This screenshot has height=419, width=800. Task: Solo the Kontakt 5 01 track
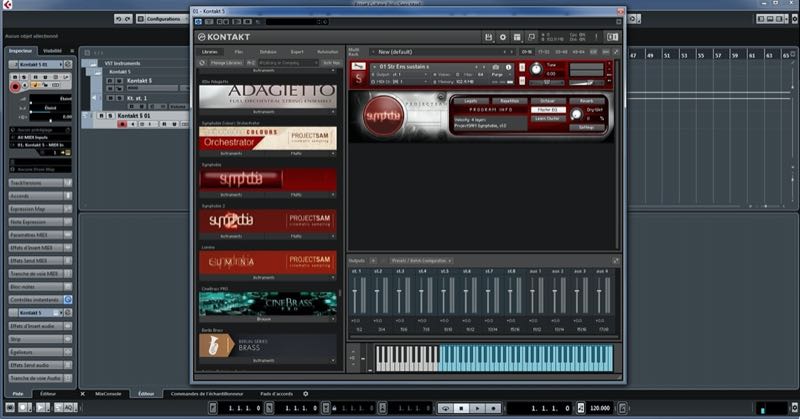click(x=110, y=116)
